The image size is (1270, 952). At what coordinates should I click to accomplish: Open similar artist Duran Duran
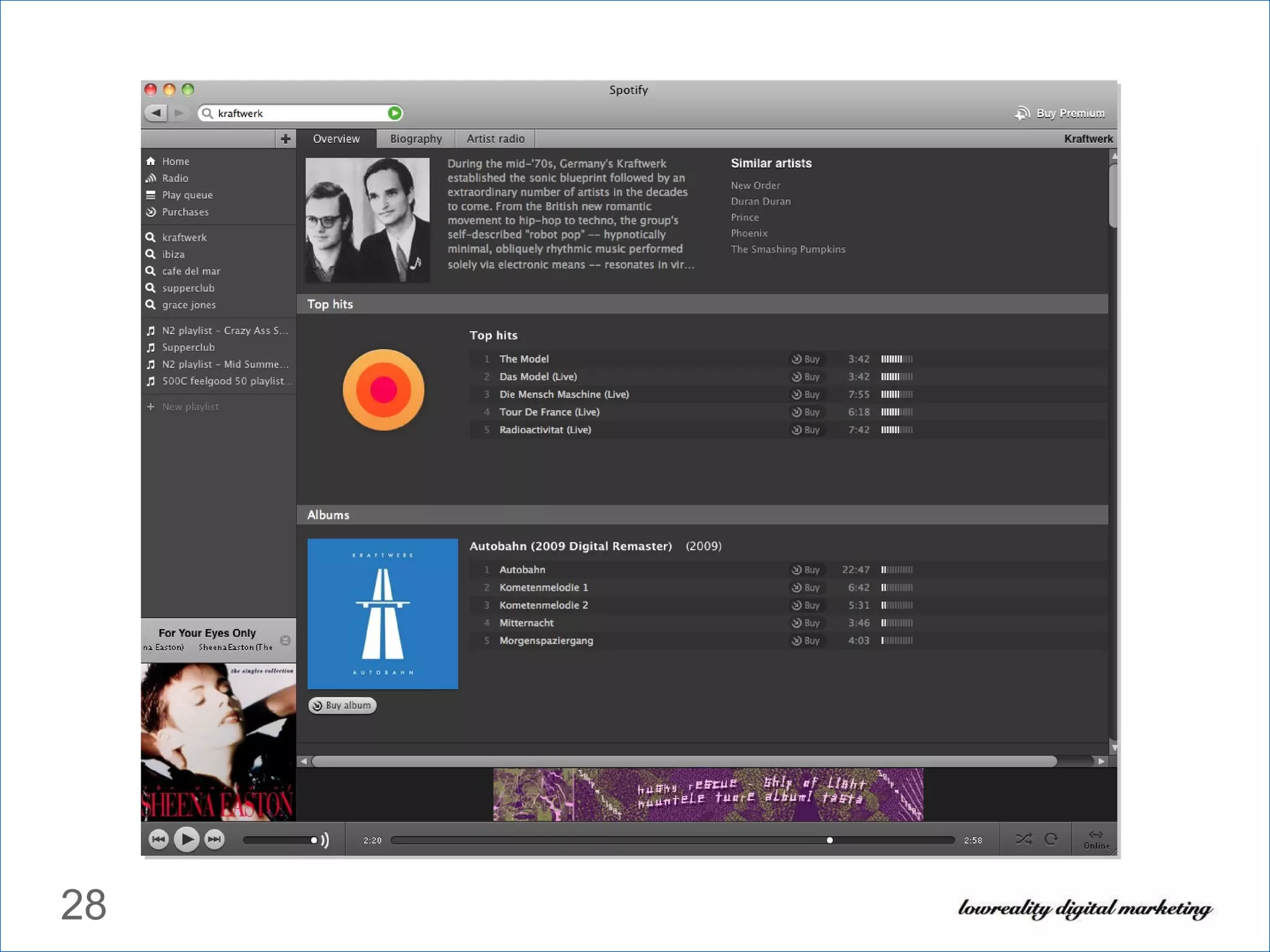coord(760,201)
